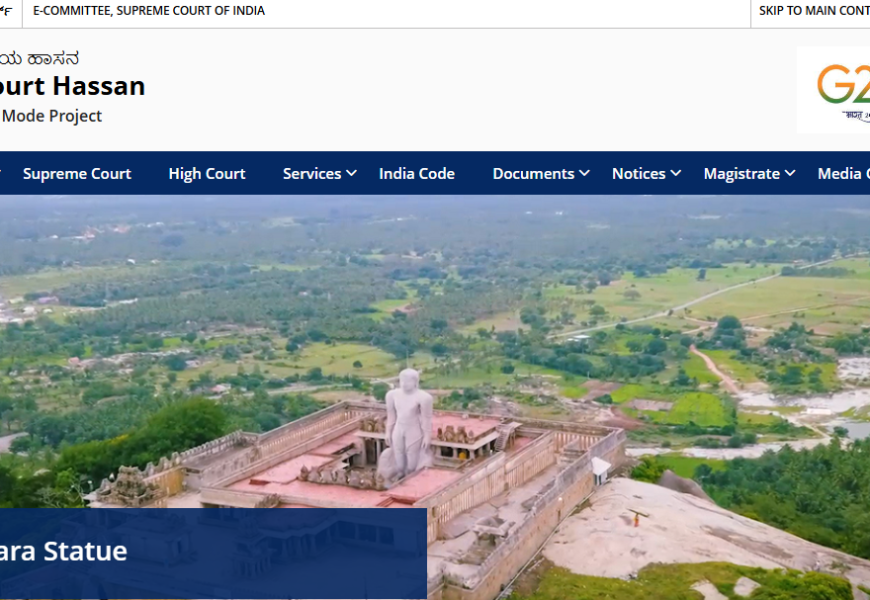Open the Supreme Court menu item
The height and width of the screenshot is (600, 870).
click(77, 174)
